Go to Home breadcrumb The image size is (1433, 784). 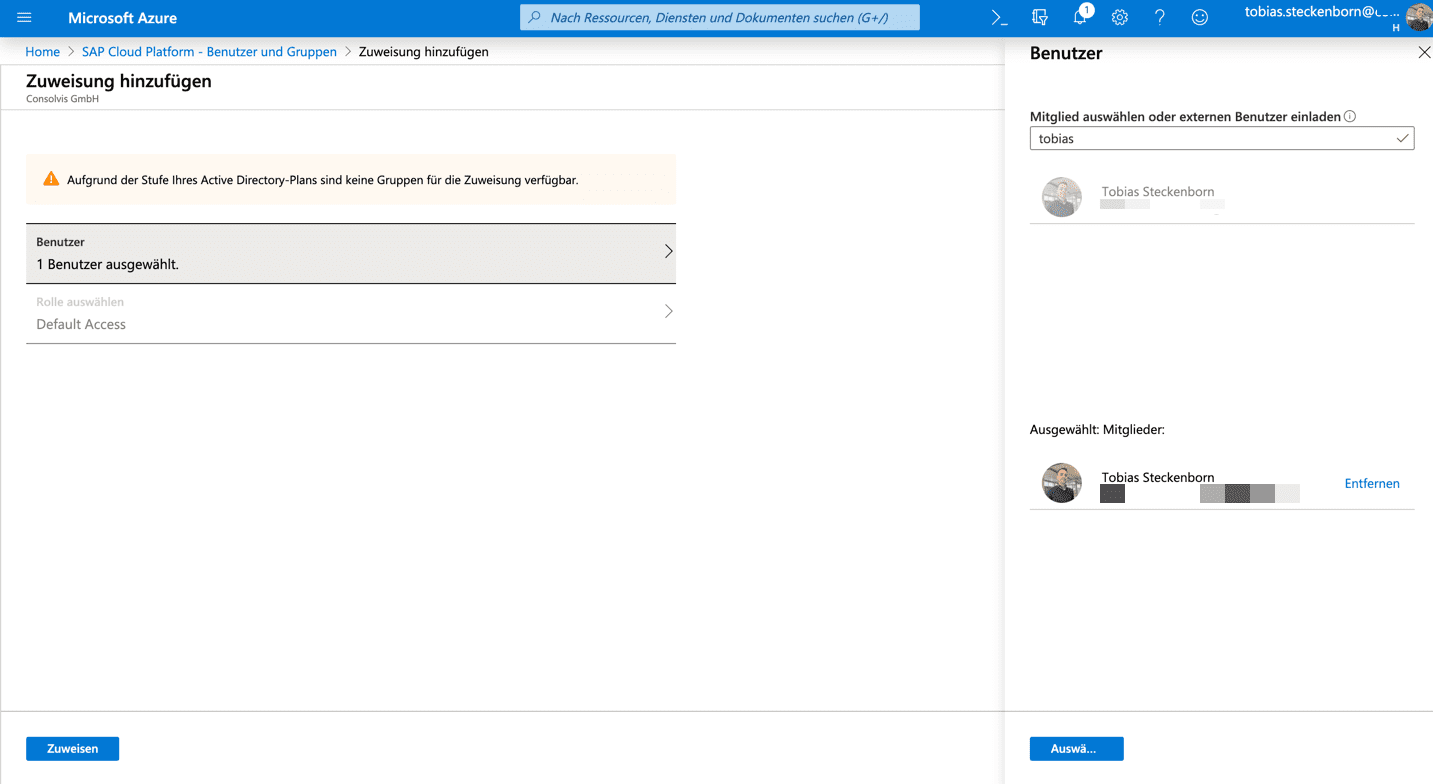pos(43,52)
